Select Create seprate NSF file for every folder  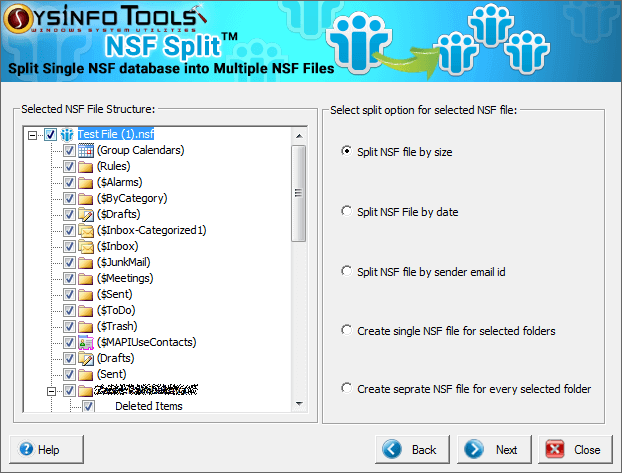click(x=346, y=388)
